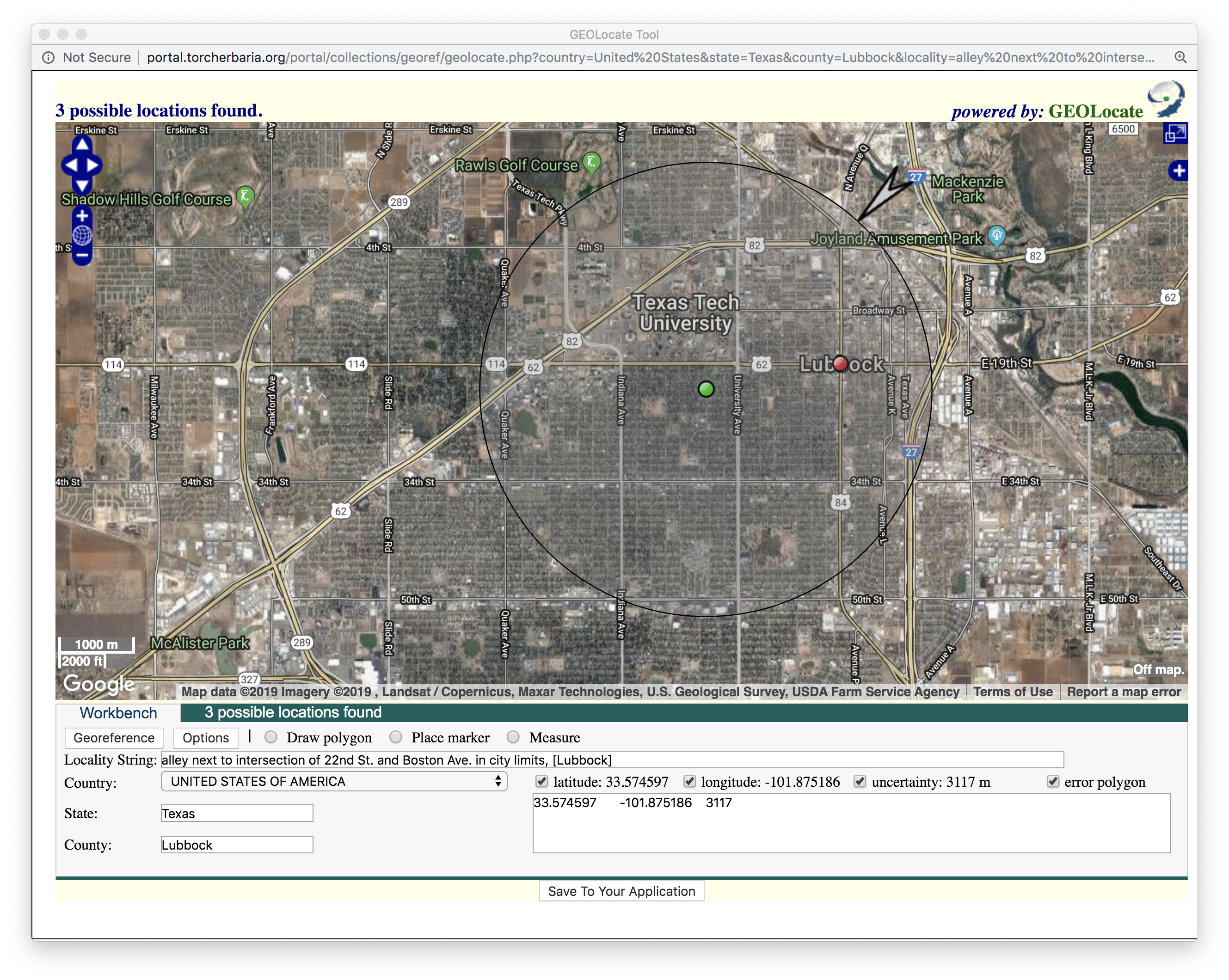This screenshot has height=980, width=1229.
Task: Click the browser zoom magnifier icon
Action: [1180, 57]
